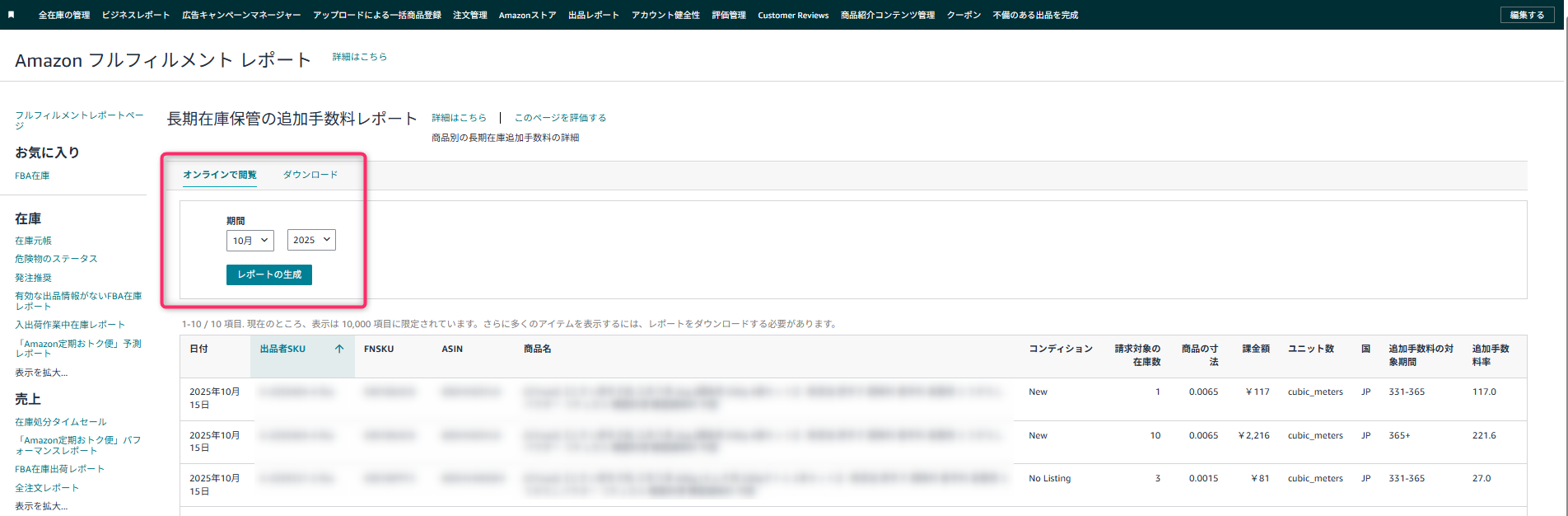Open the 在庫元帳 sidebar link
Image resolution: width=1568 pixels, height=516 pixels.
pos(33,241)
